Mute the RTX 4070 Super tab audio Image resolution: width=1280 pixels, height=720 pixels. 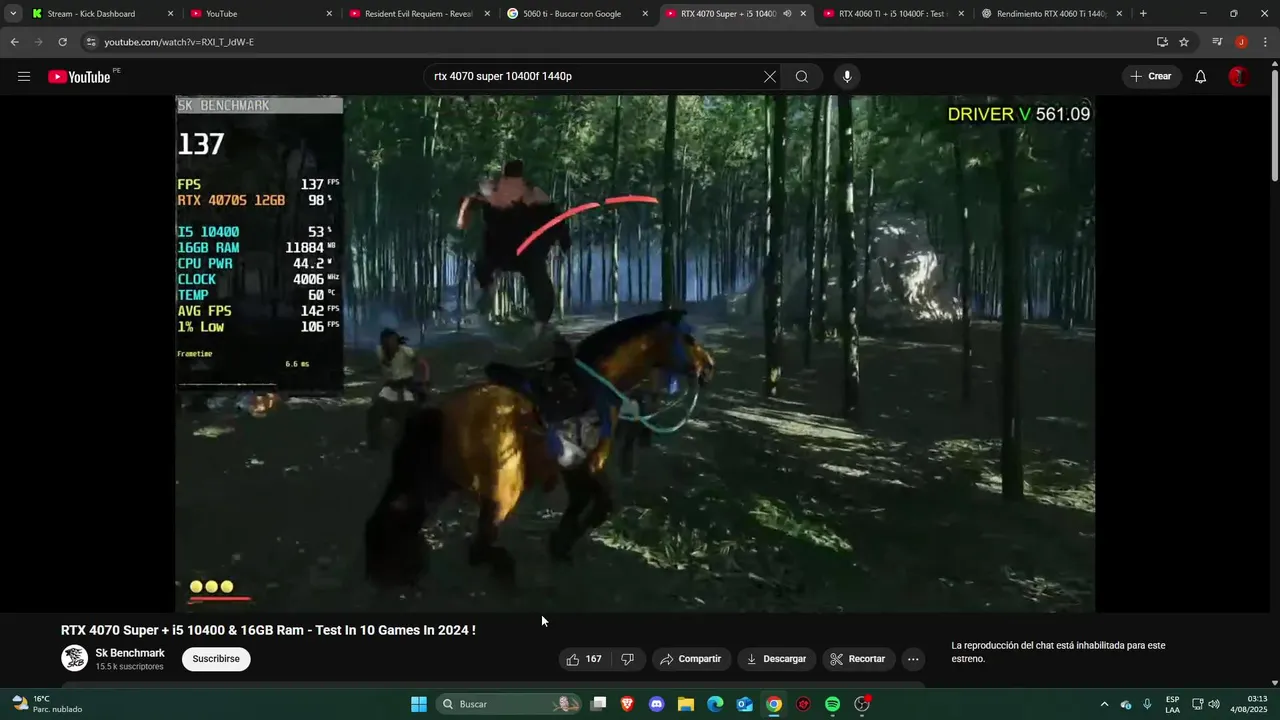click(787, 14)
